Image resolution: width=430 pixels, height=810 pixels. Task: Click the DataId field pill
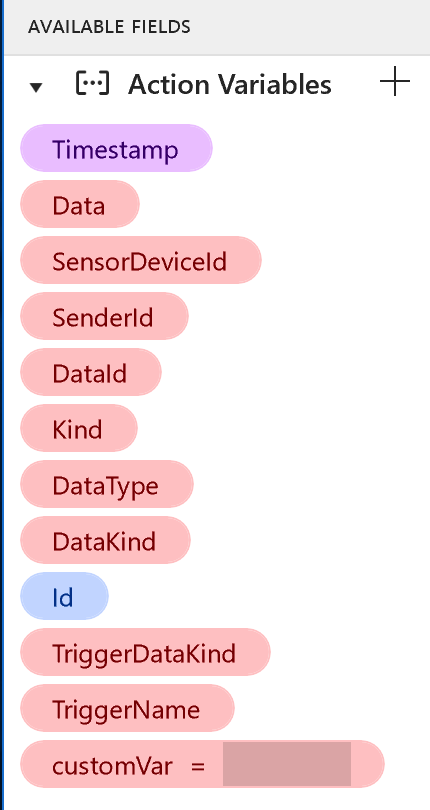pos(91,372)
